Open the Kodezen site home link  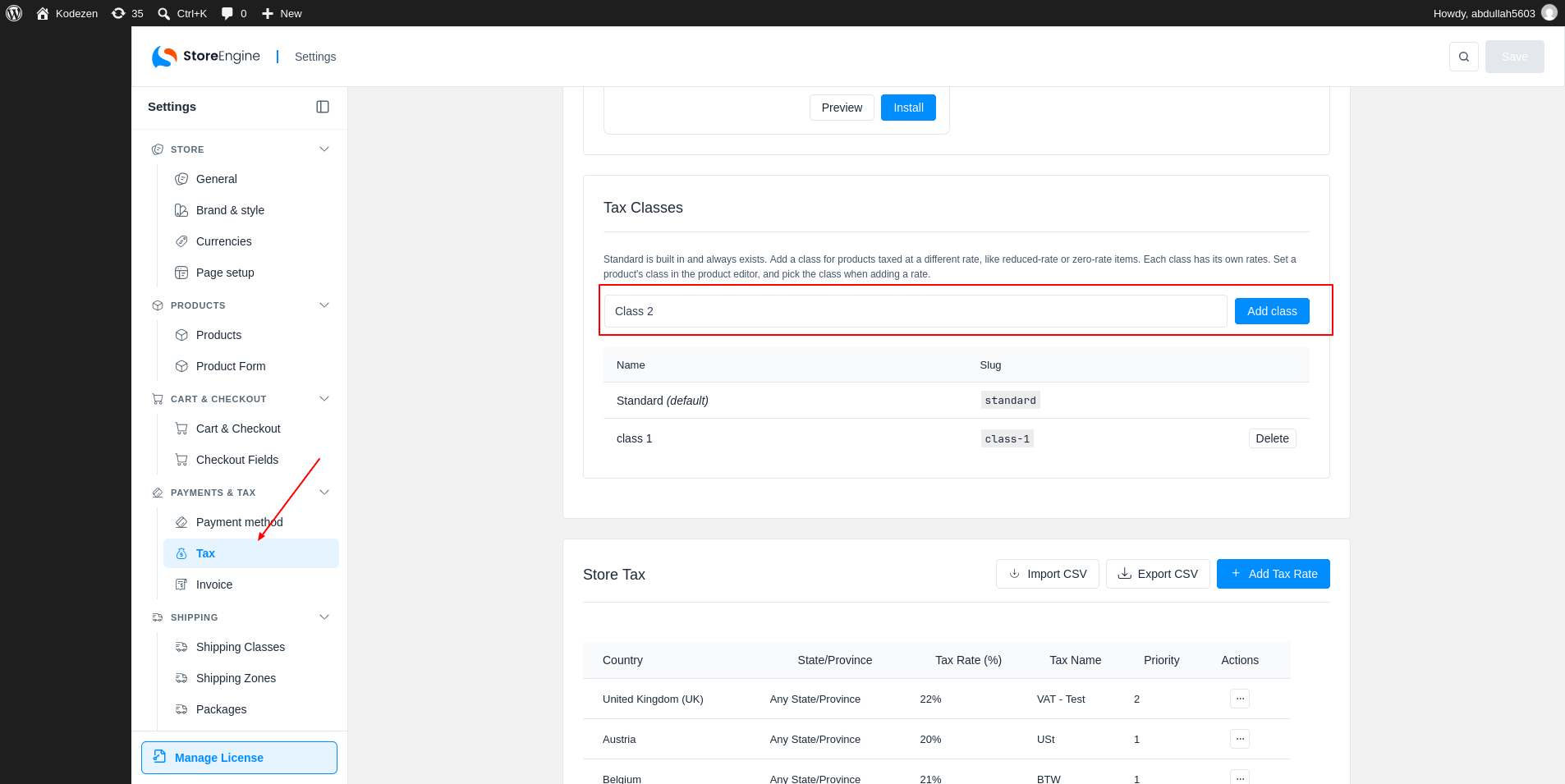tap(67, 13)
